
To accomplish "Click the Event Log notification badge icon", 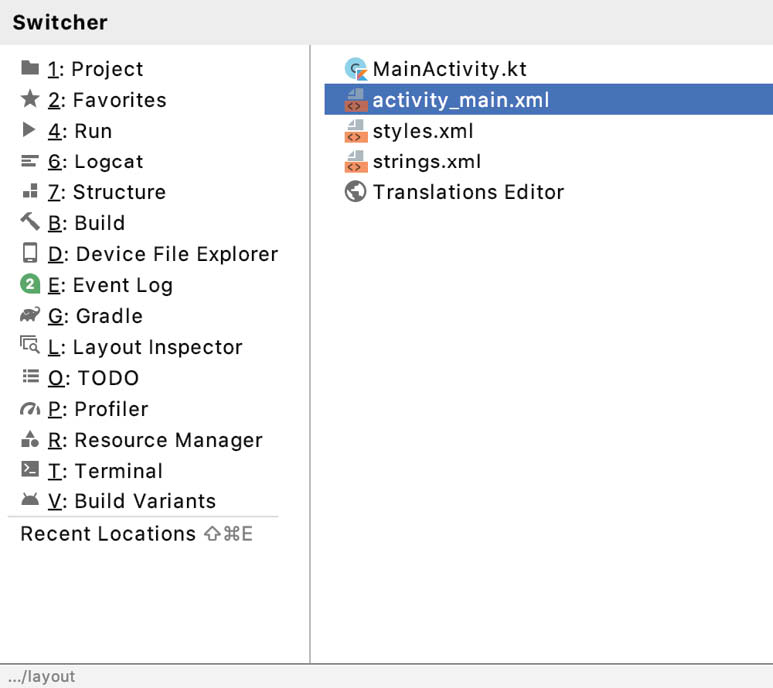I will coord(30,284).
